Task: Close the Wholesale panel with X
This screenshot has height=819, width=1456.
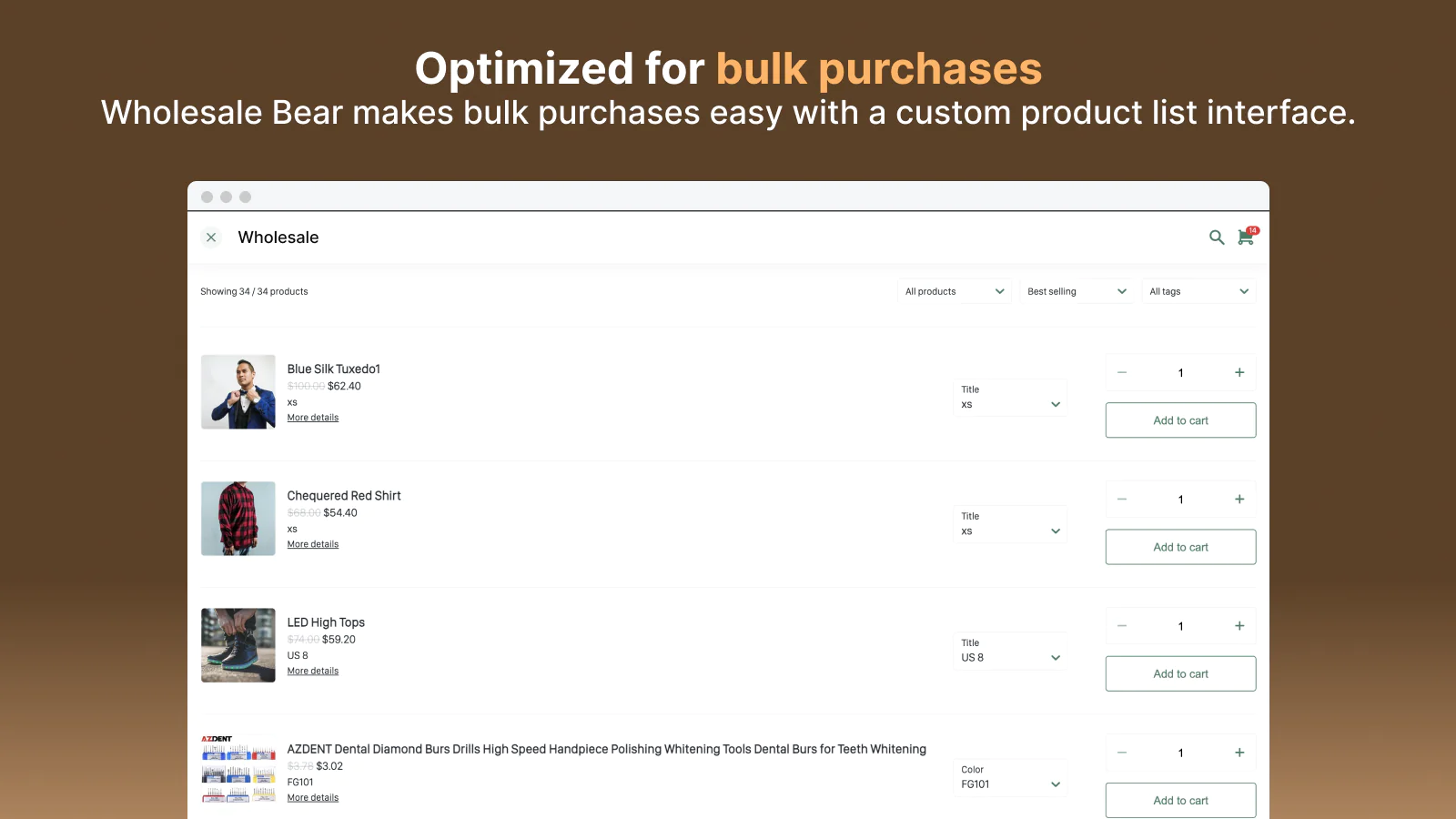Action: click(x=211, y=238)
